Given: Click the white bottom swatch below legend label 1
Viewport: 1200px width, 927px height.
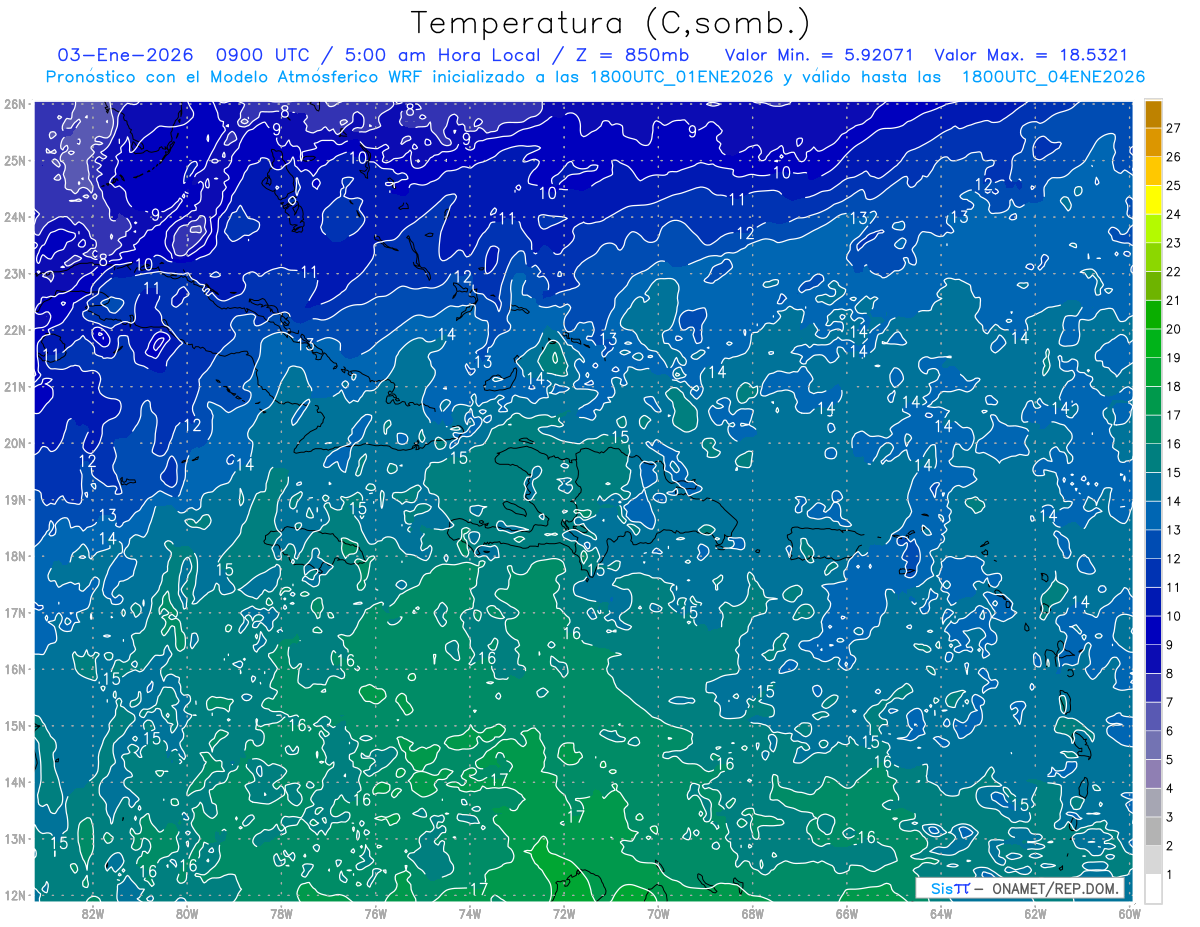Looking at the screenshot, I should pyautogui.click(x=1153, y=888).
